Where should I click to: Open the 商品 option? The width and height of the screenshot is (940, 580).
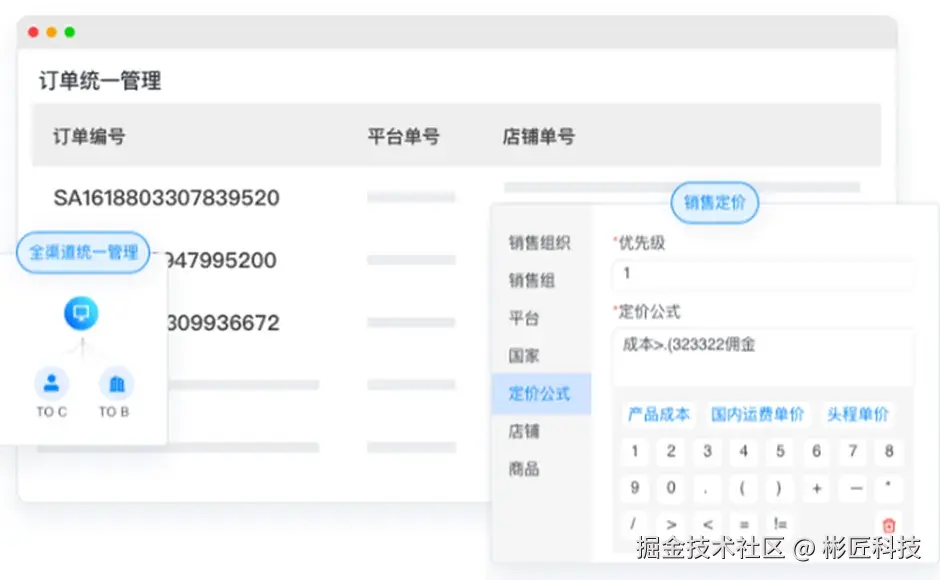pyautogui.click(x=526, y=469)
